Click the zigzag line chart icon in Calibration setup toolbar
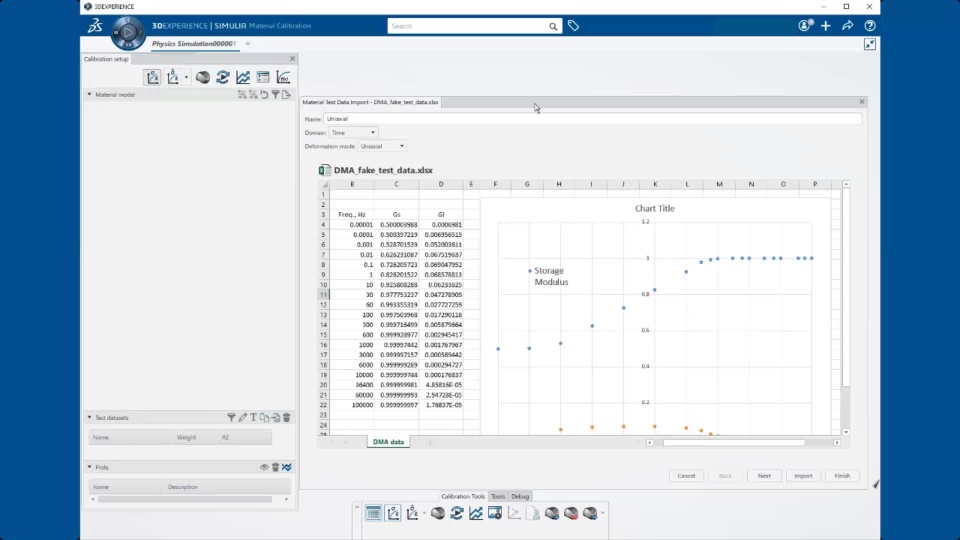The width and height of the screenshot is (960, 540). click(x=243, y=77)
